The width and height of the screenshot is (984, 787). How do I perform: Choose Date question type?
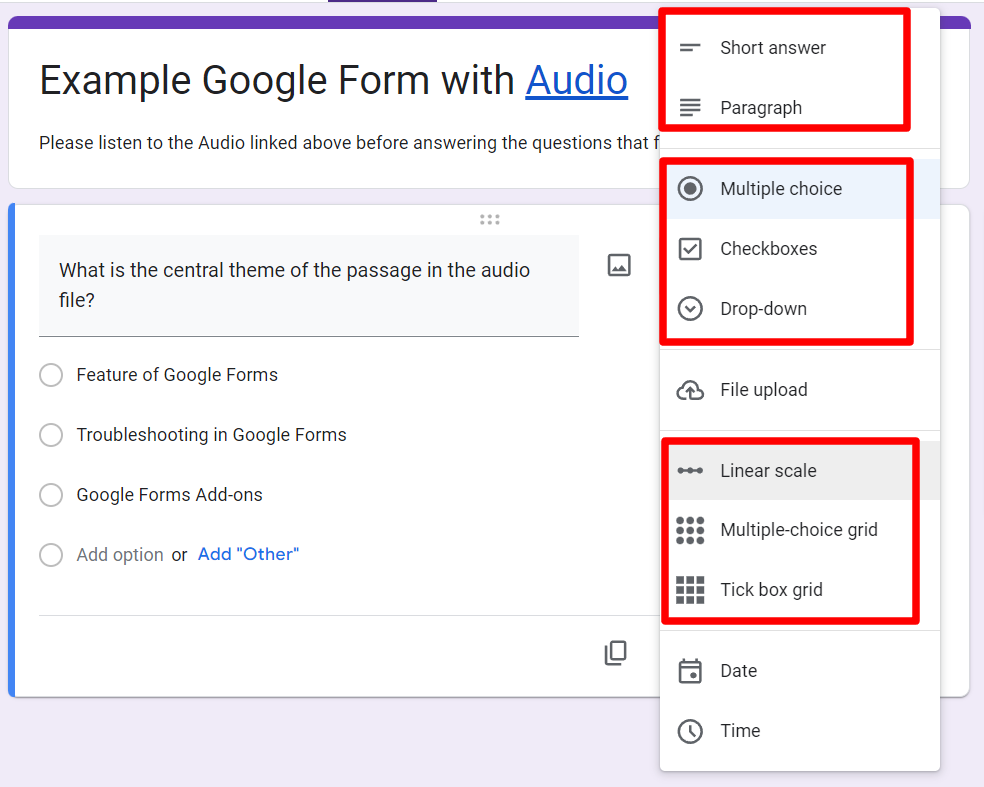[800, 671]
